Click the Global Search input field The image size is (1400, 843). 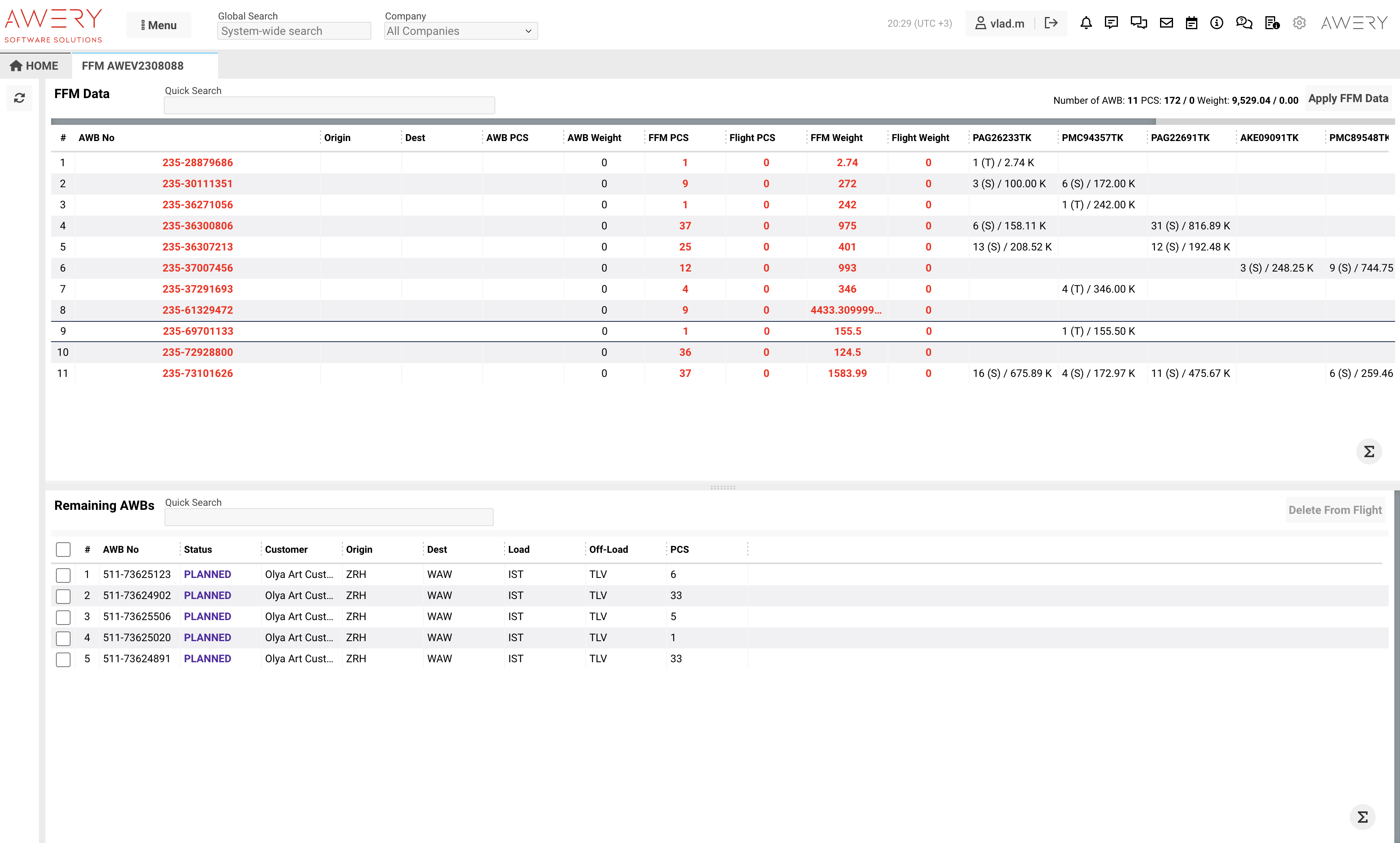coord(293,31)
